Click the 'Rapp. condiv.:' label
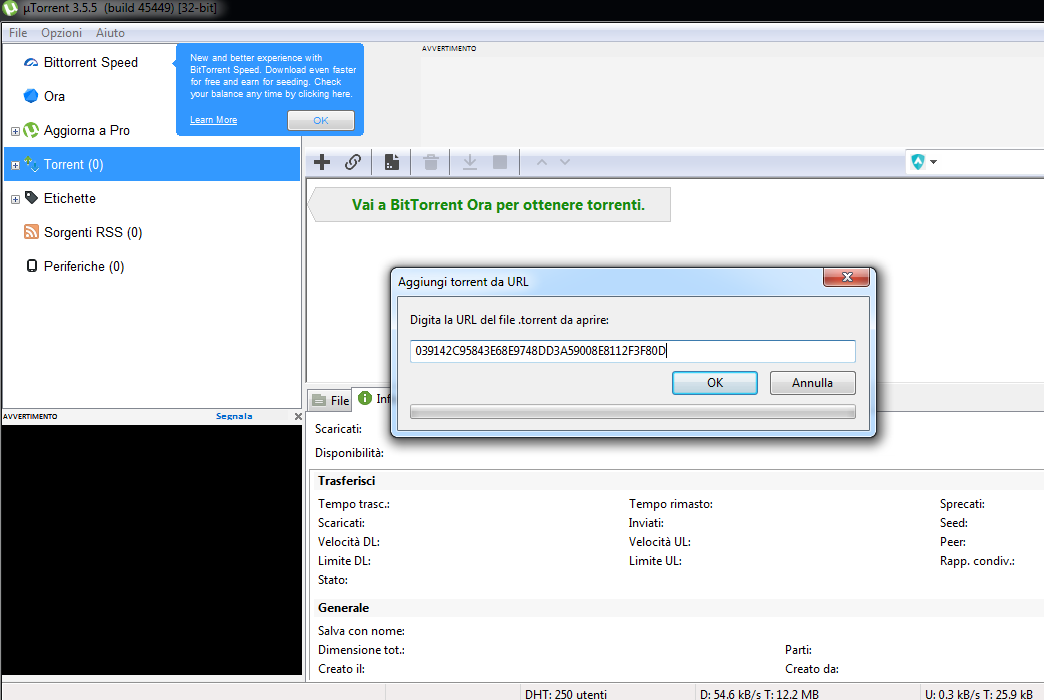The image size is (1044, 700). click(x=977, y=561)
